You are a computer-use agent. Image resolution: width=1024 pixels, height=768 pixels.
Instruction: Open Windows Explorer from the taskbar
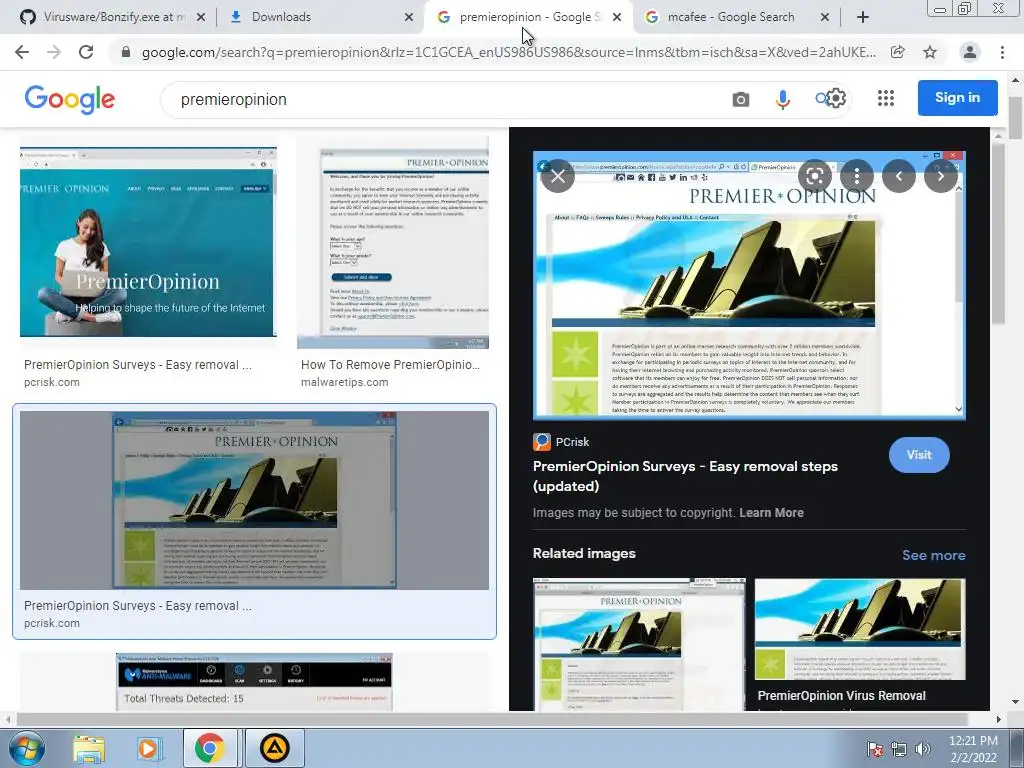89,749
